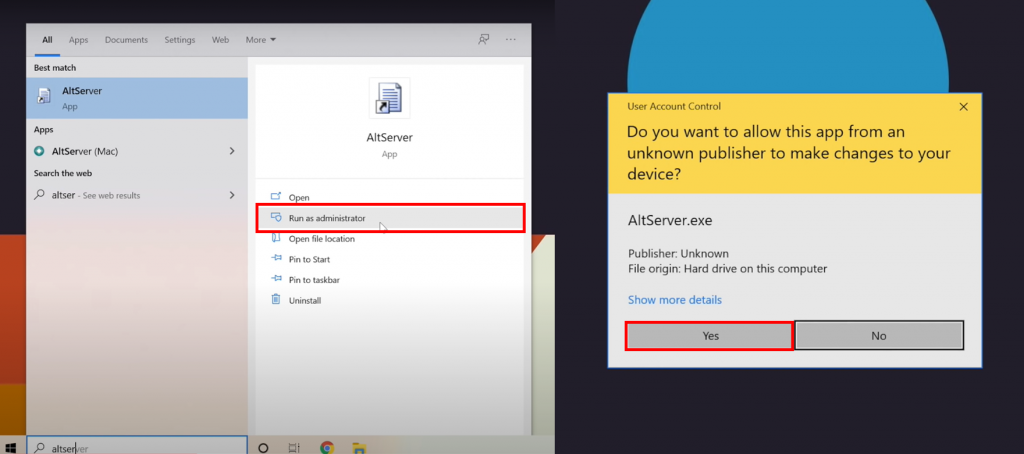Click the Windows Start button
Viewport: 1024px width, 454px height.
11,448
